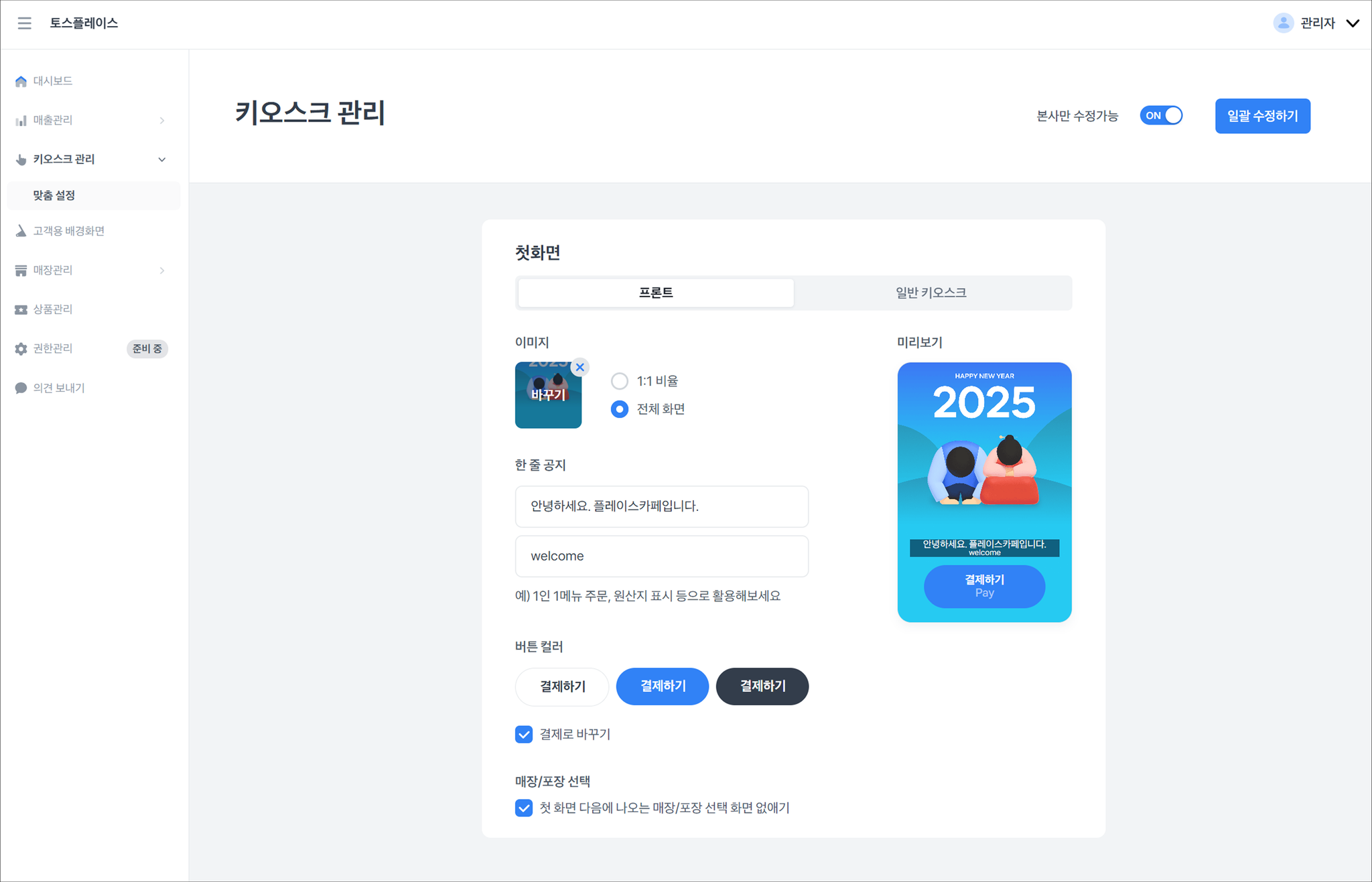Click the 매장관리 store icon
The width and height of the screenshot is (1372, 882).
21,271
